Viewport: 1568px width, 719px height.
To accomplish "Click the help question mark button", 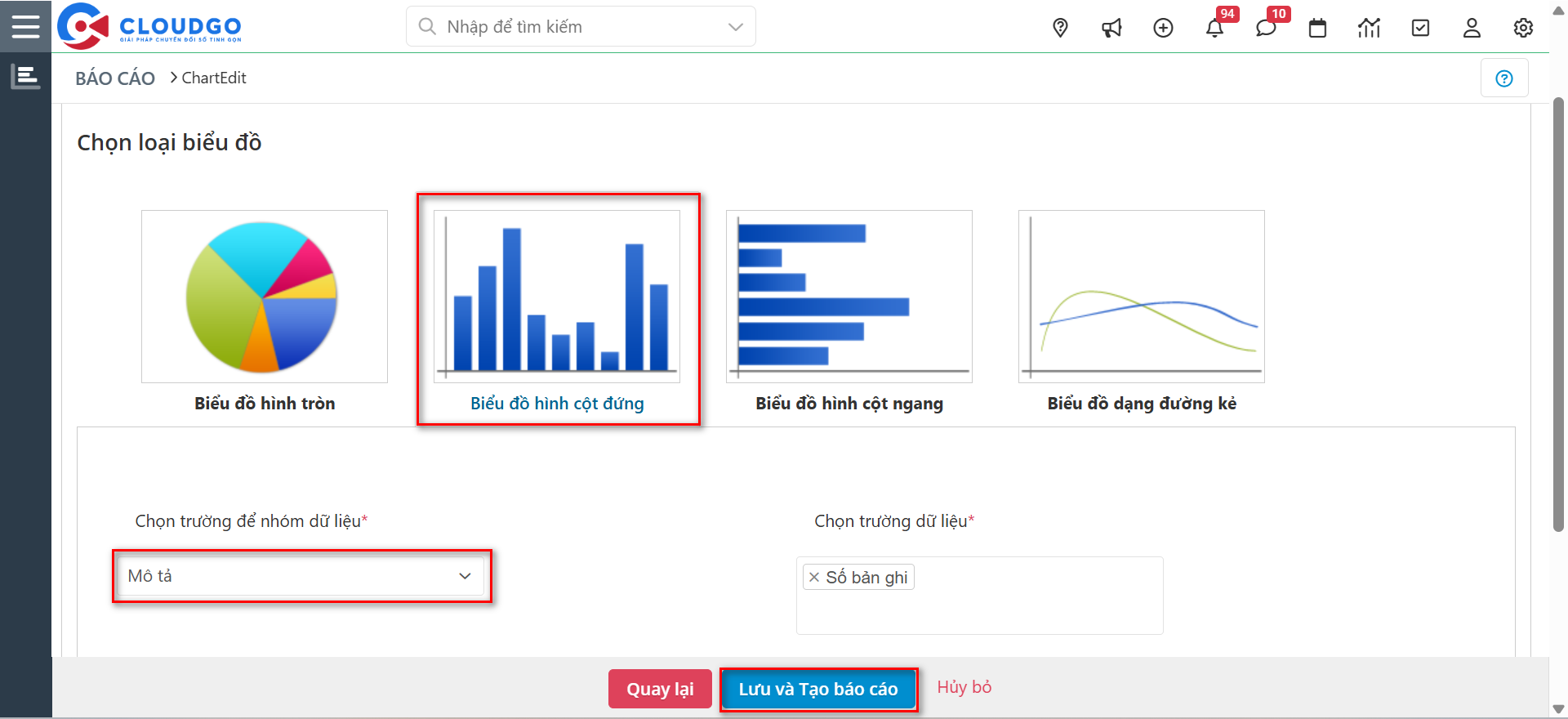I will pos(1504,78).
